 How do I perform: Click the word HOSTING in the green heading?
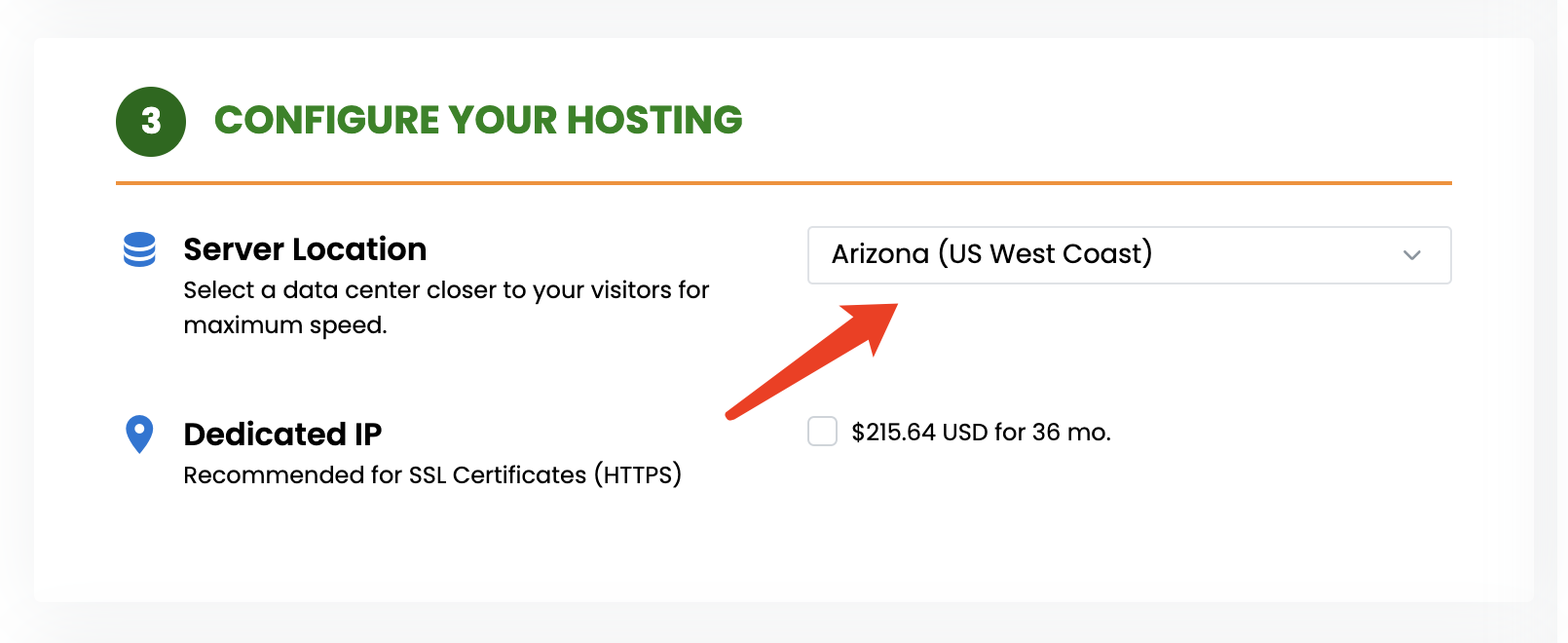654,121
